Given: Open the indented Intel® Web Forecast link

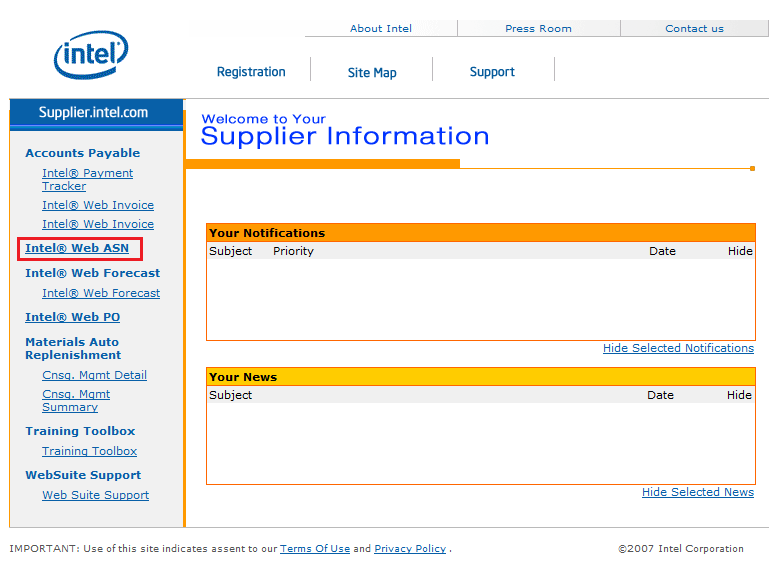Looking at the screenshot, I should (x=101, y=293).
